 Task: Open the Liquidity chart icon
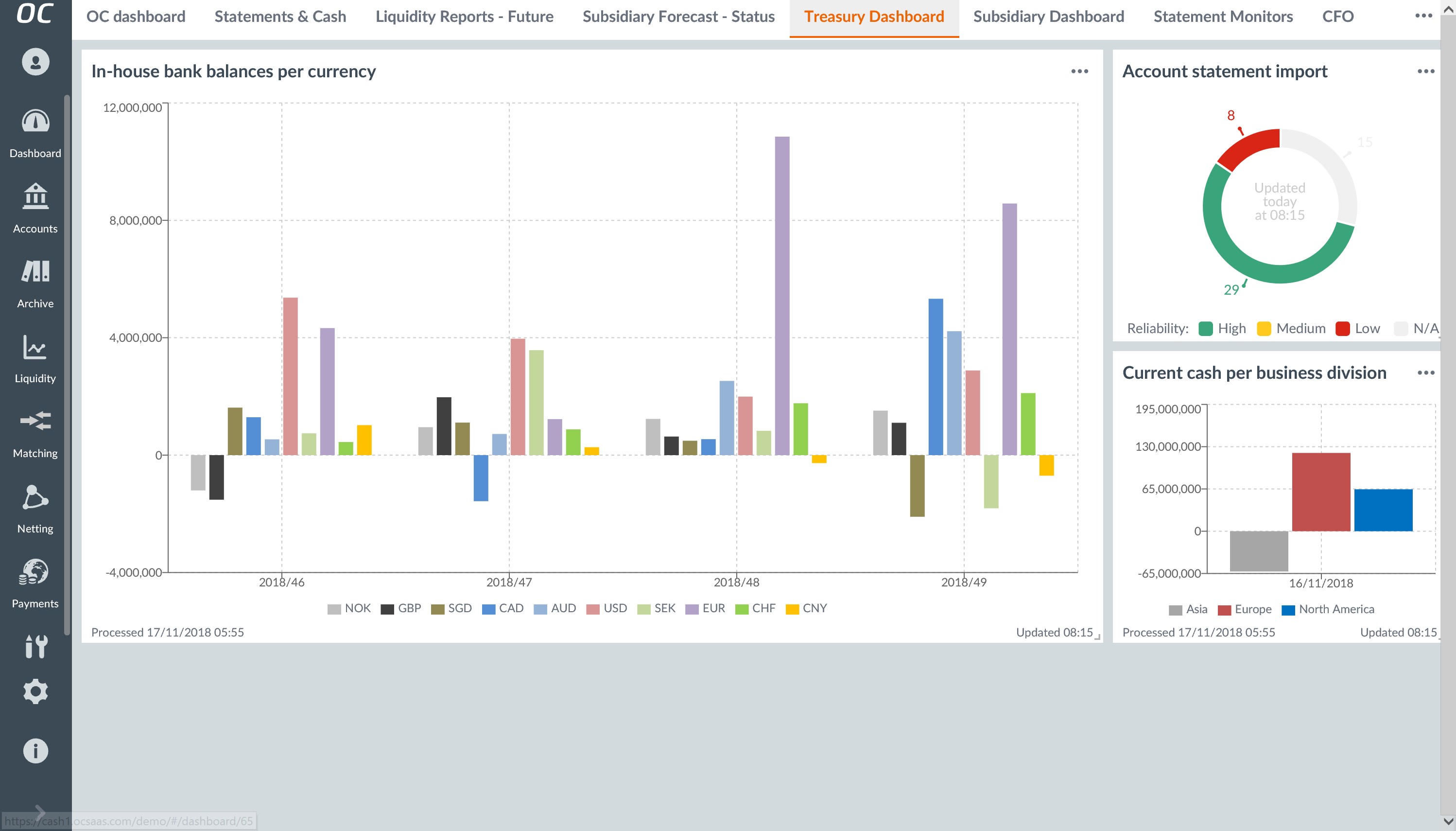pos(35,347)
